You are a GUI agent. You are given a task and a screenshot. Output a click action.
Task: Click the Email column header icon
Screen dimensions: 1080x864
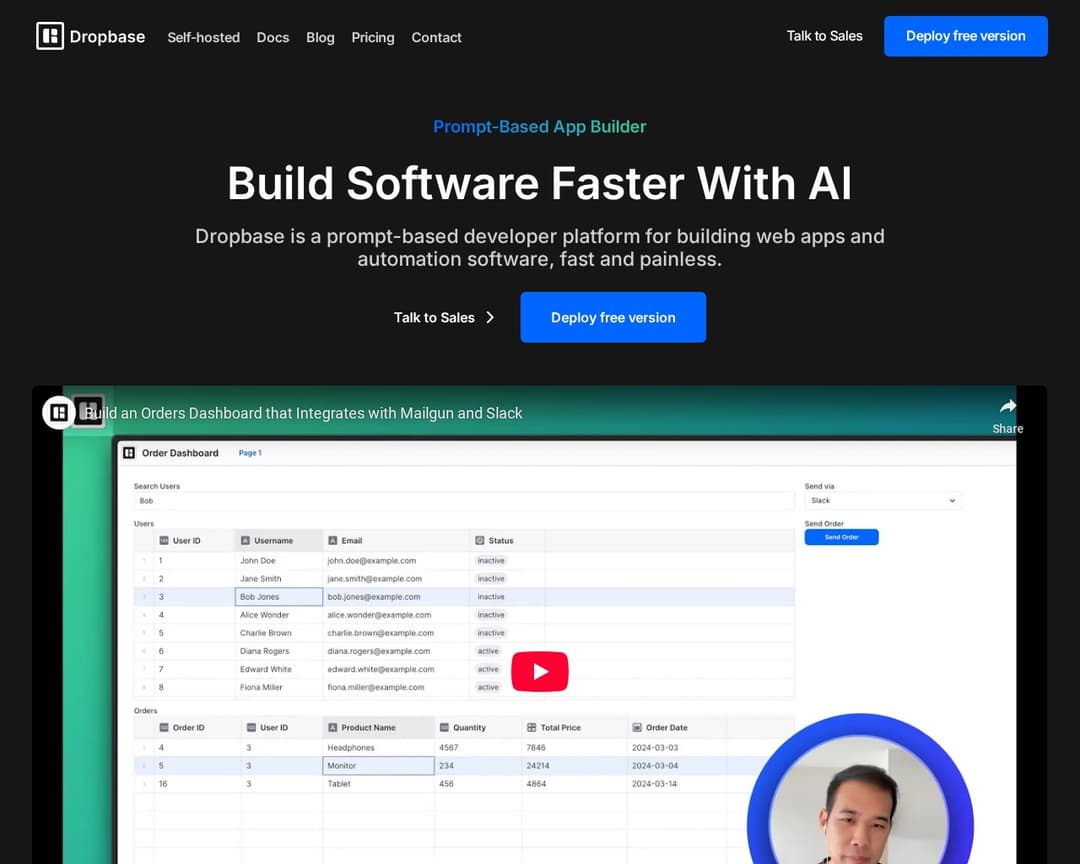(x=333, y=541)
